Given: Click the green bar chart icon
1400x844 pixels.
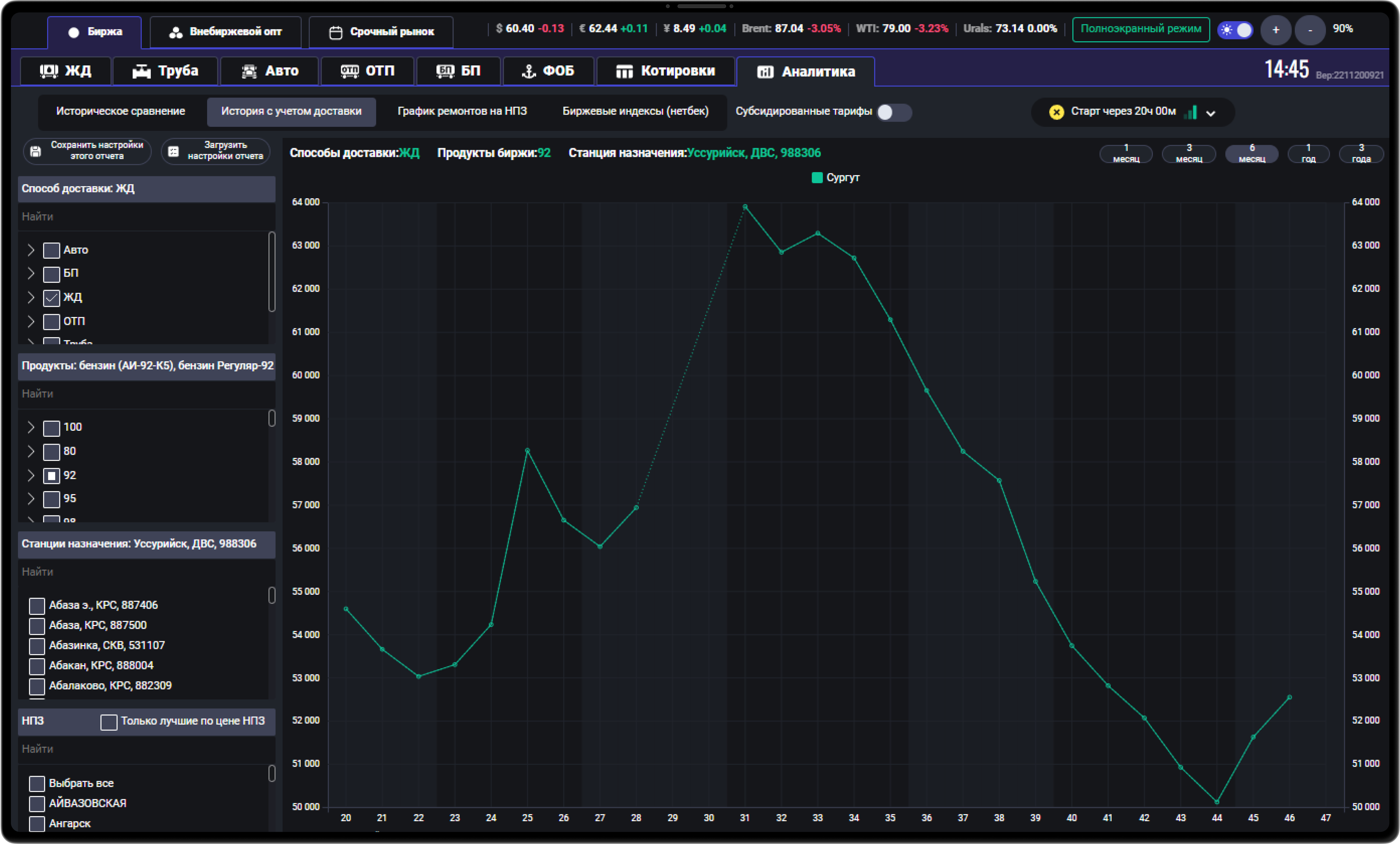Looking at the screenshot, I should 1191,112.
